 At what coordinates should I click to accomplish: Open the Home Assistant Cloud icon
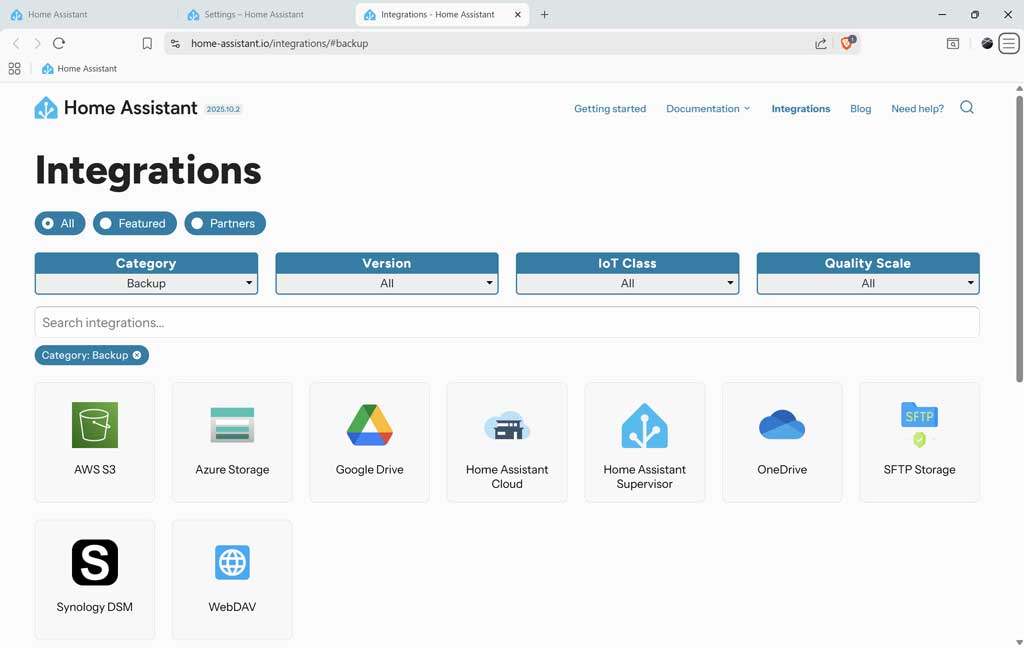tap(507, 426)
